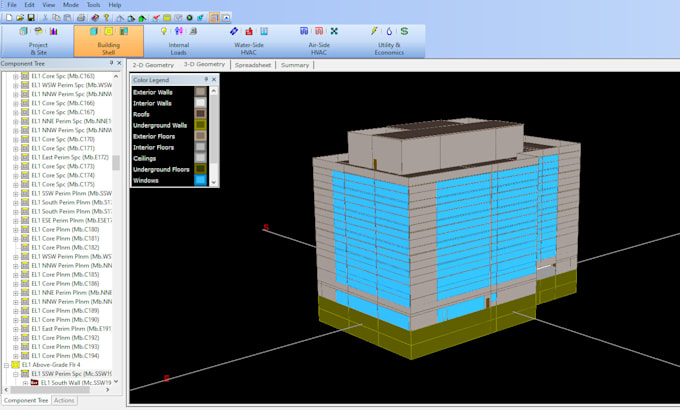The height and width of the screenshot is (410, 680).
Task: Cut selection using scissors icon
Action: [x=45, y=18]
